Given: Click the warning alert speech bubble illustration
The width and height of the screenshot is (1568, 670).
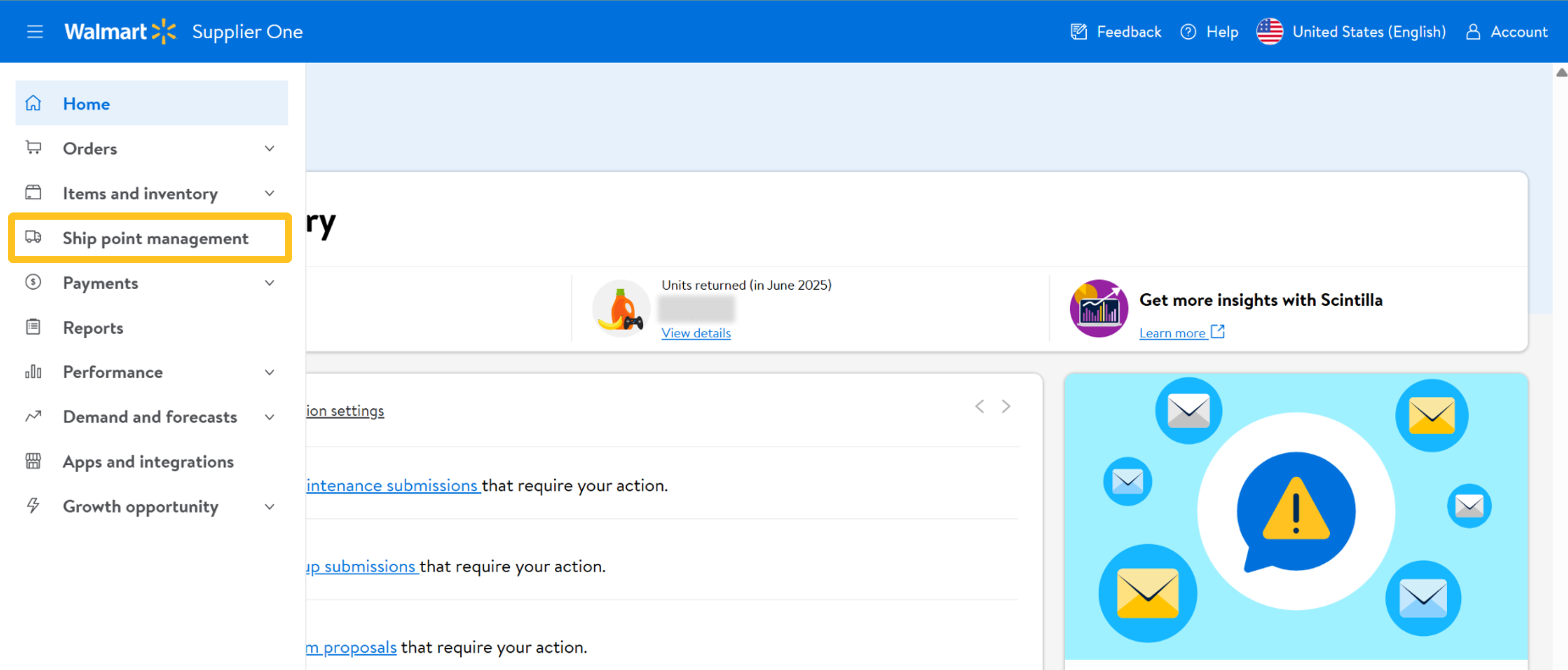Looking at the screenshot, I should pyautogui.click(x=1296, y=511).
